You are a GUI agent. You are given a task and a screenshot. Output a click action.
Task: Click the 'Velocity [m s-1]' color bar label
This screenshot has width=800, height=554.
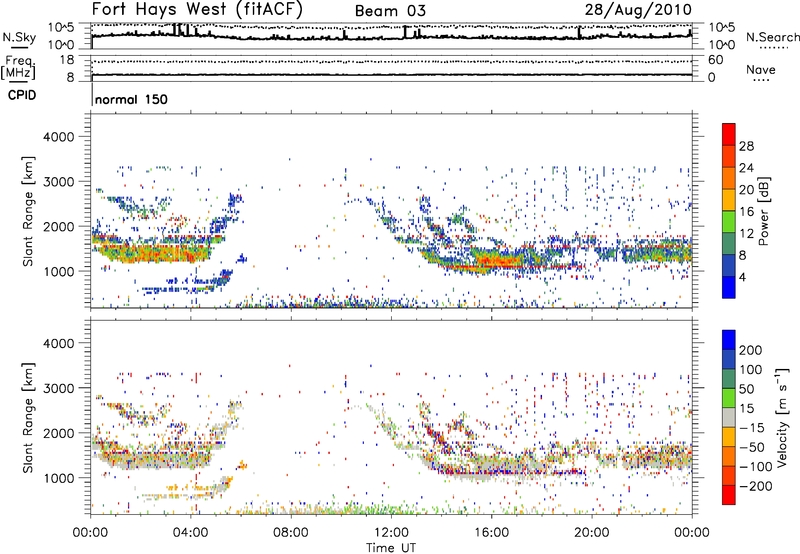782,417
